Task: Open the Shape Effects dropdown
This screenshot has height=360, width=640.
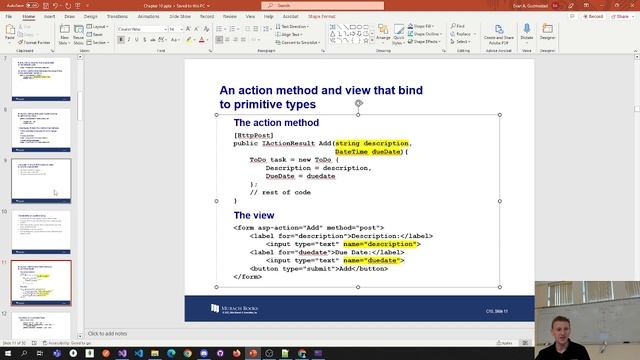Action: coord(424,42)
